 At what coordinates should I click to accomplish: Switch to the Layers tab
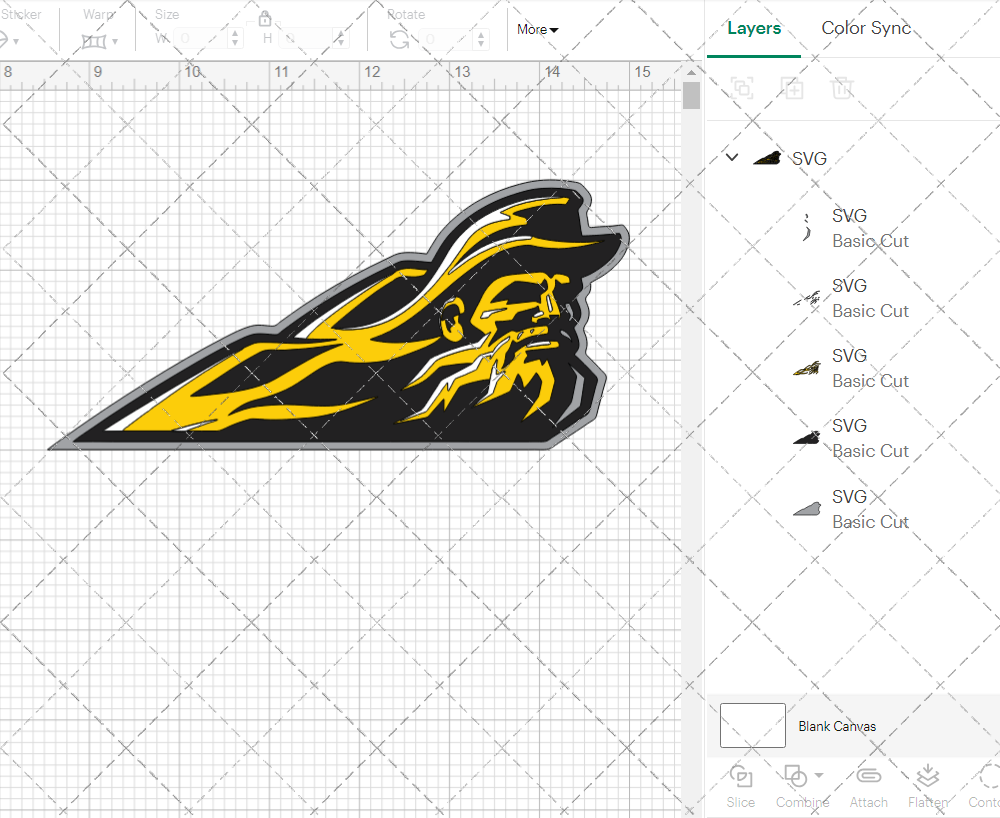[x=754, y=29]
